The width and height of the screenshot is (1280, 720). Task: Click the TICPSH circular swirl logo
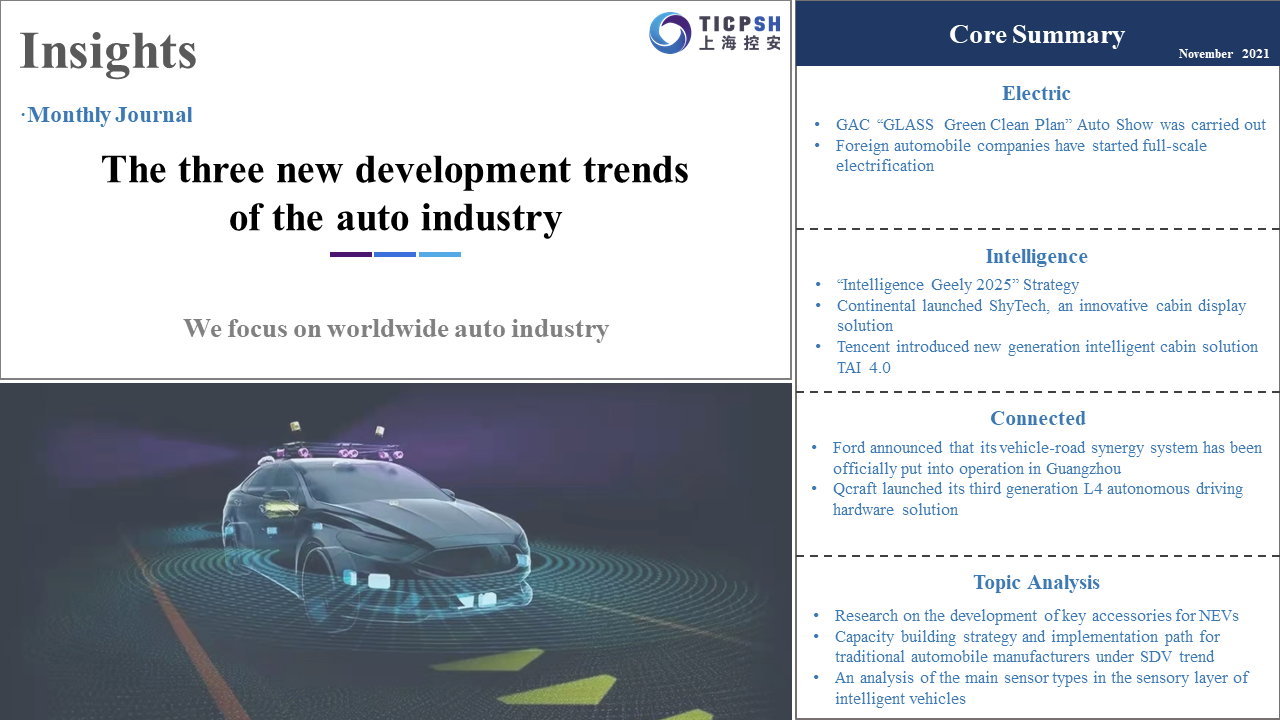click(x=670, y=32)
